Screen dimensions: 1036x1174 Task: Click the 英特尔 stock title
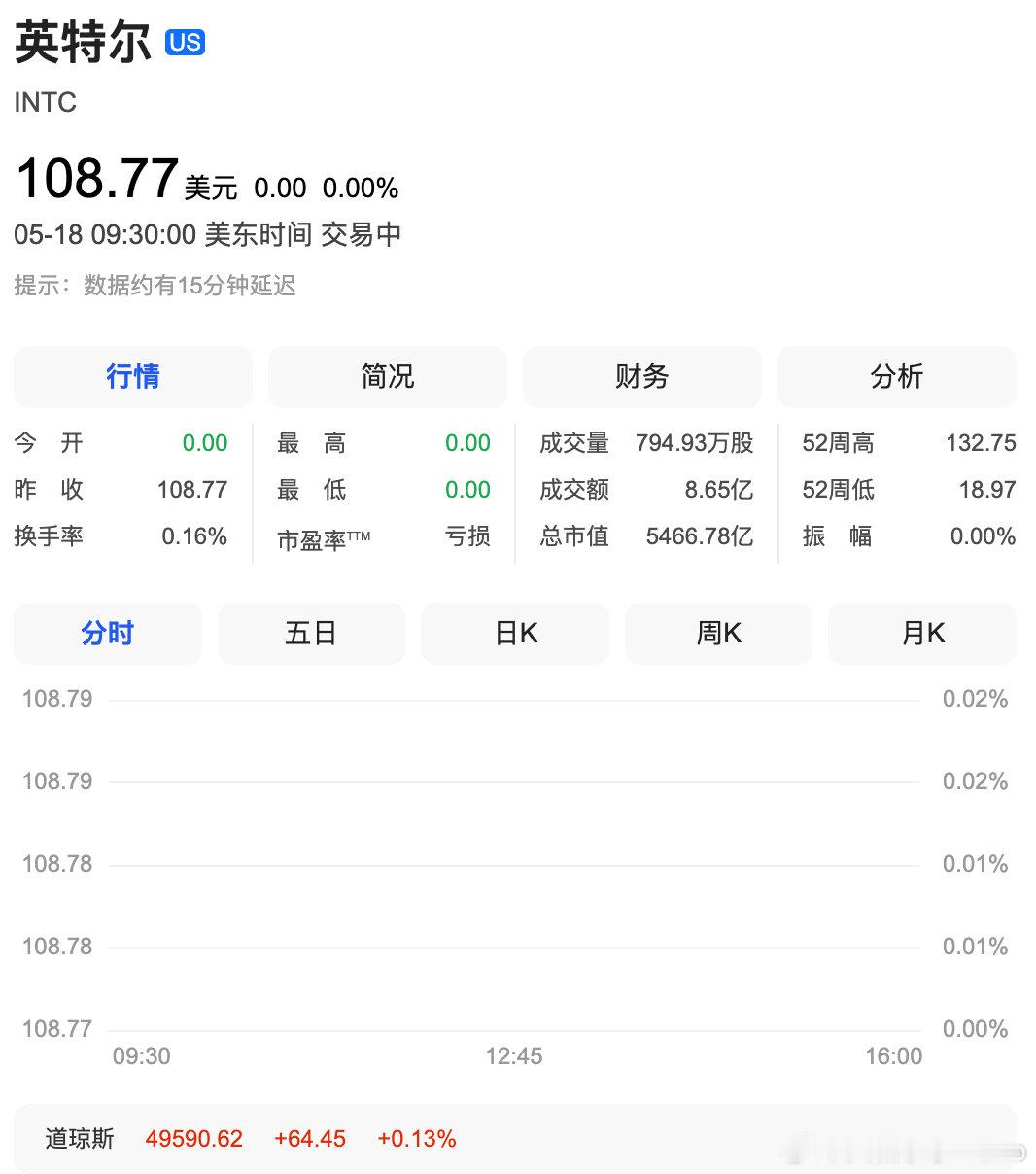[x=83, y=43]
